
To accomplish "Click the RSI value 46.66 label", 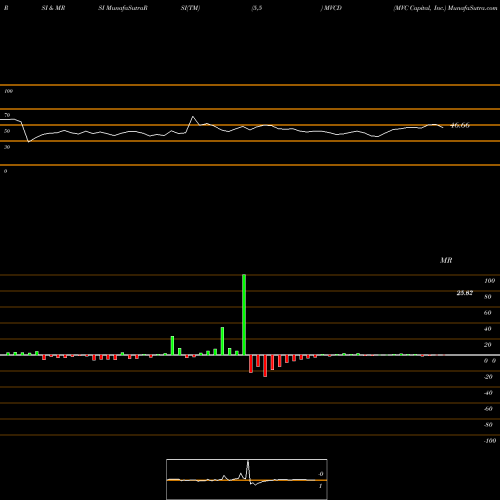I will (x=460, y=125).
